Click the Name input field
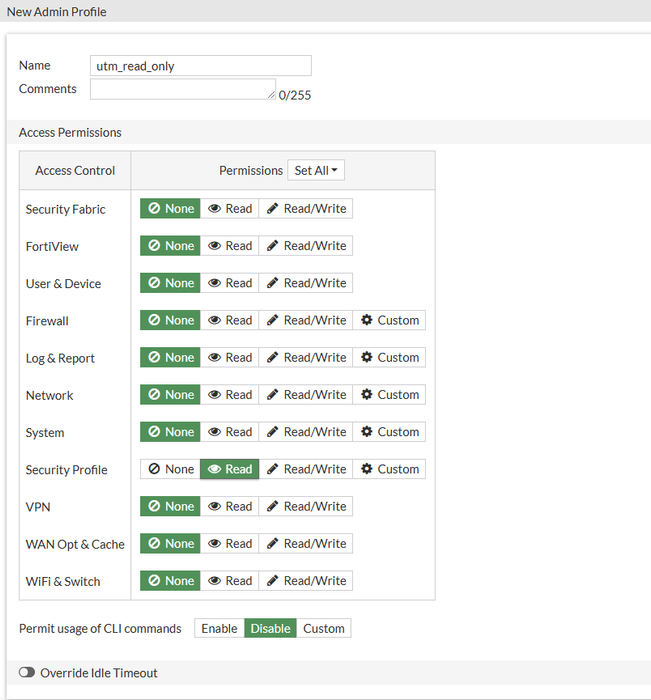 [x=200, y=66]
